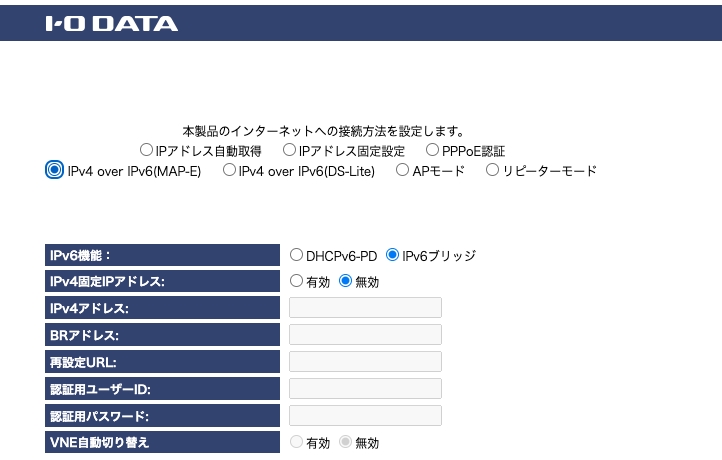Select IPv4 over IPv6(MAP-E) option
722x460 pixels.
tap(54, 170)
